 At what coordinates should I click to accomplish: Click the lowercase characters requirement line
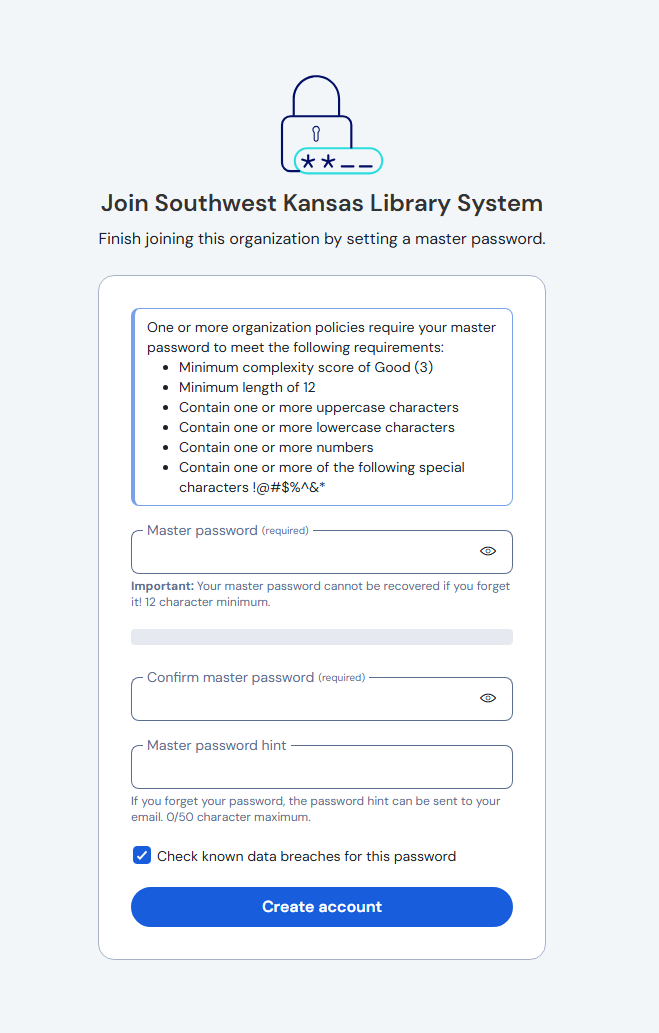coord(316,427)
